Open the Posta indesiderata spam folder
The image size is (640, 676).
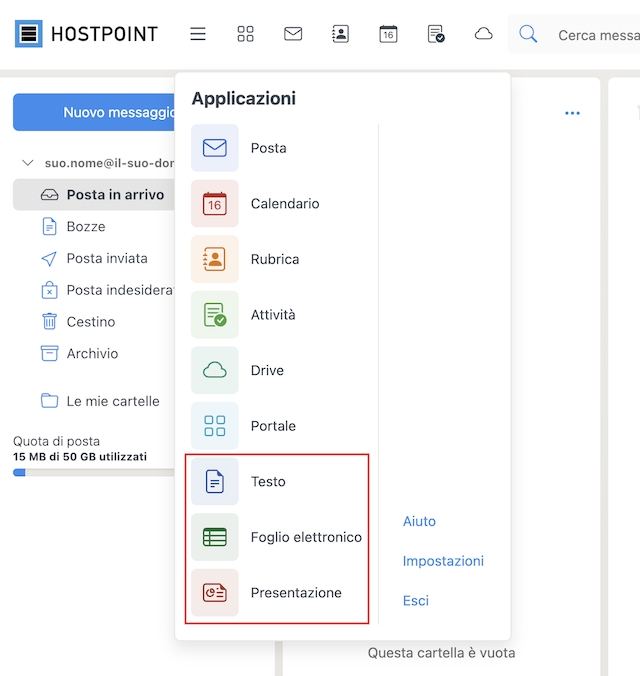tap(107, 290)
